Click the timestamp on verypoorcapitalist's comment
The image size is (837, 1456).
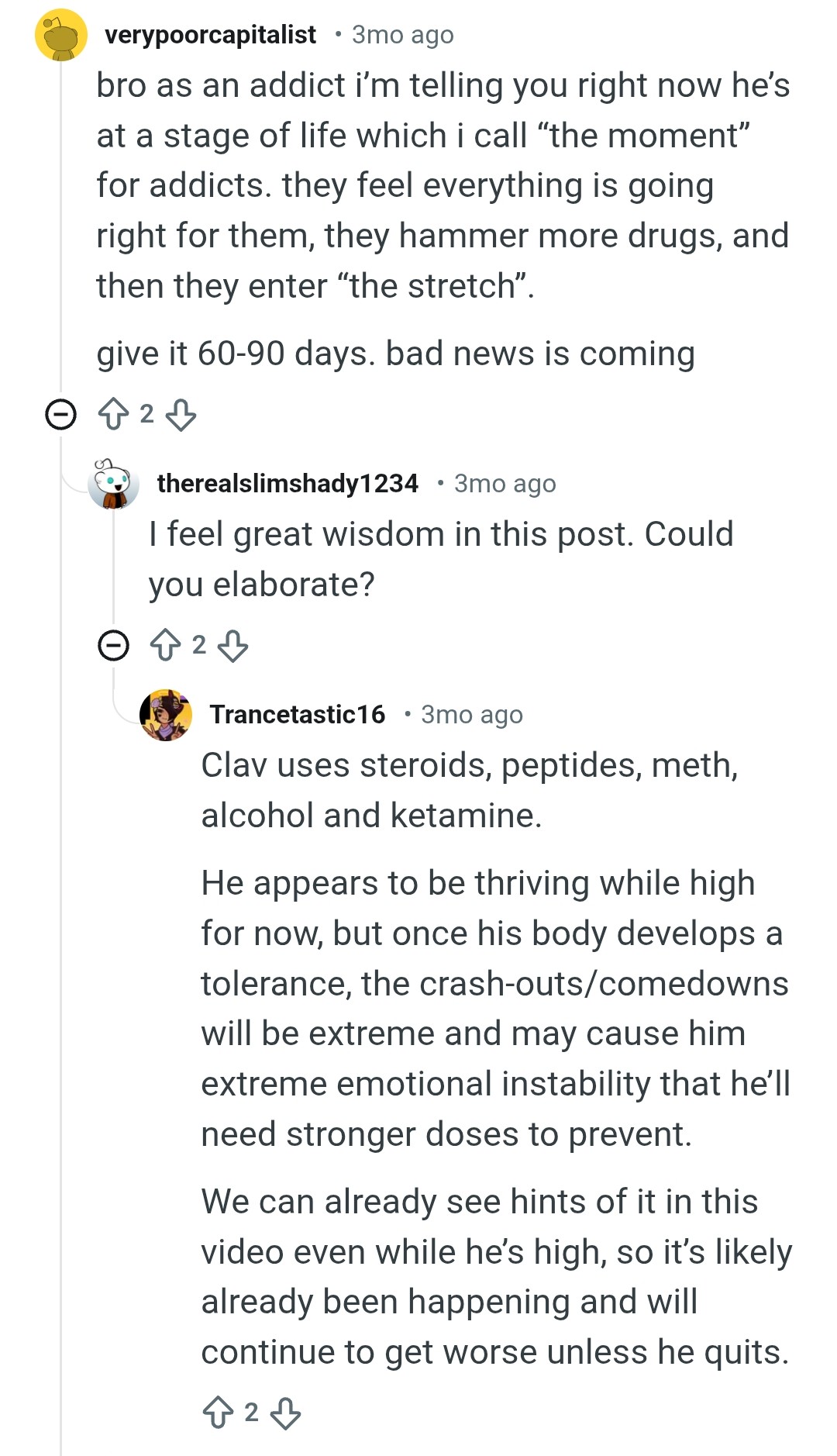click(403, 34)
